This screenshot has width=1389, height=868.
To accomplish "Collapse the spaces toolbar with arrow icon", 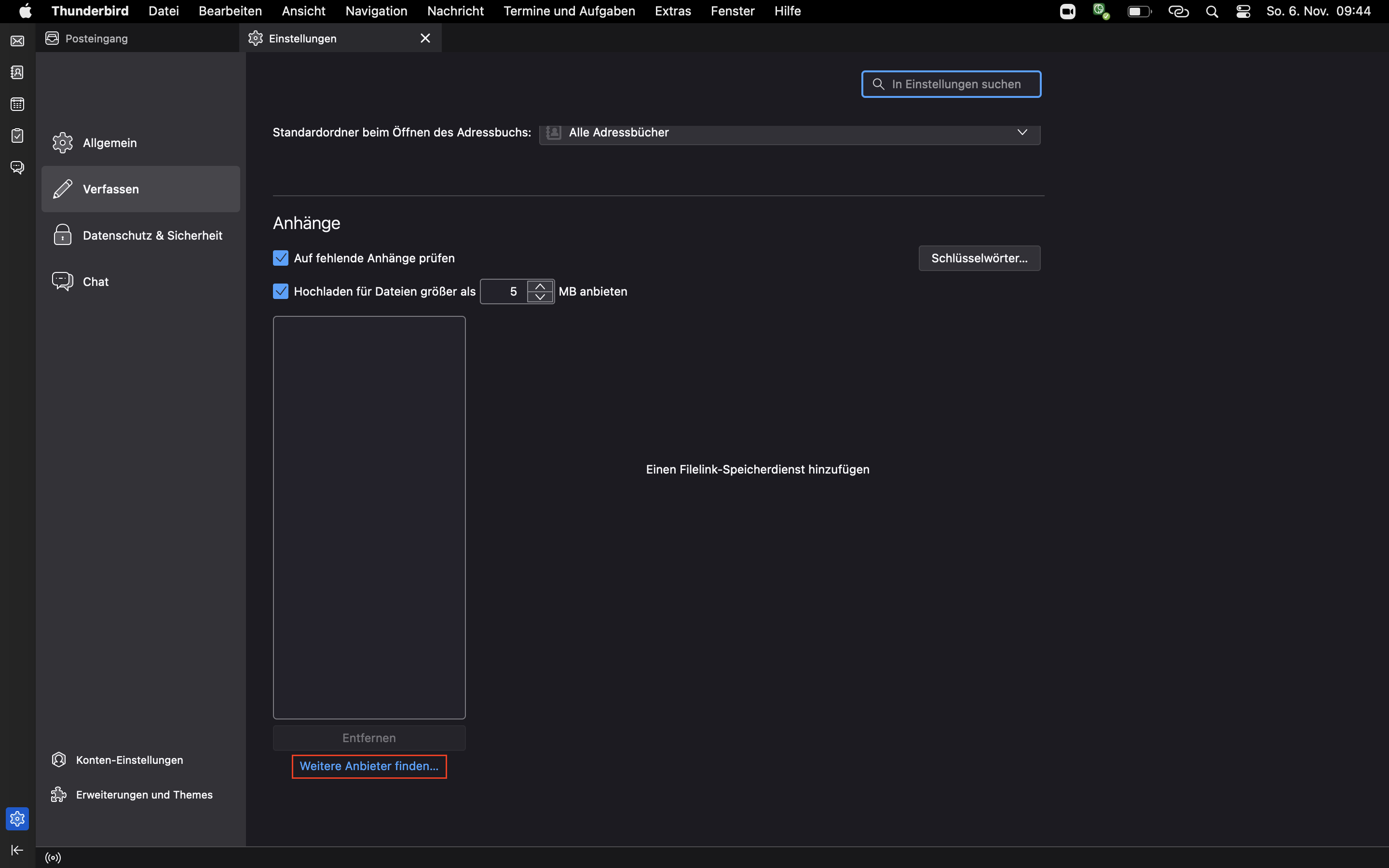I will tap(17, 850).
